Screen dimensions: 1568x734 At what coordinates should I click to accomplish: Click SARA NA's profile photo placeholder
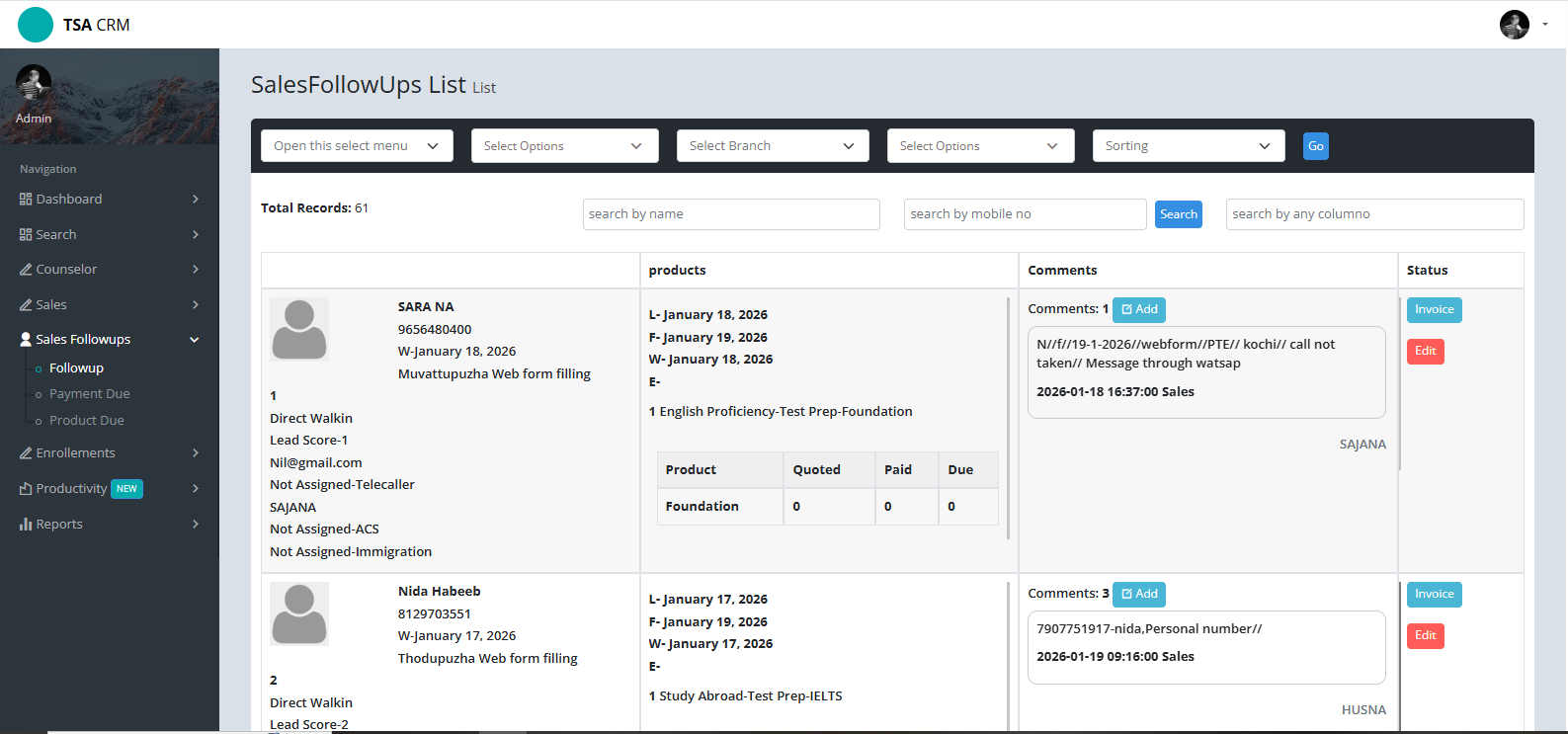point(299,329)
